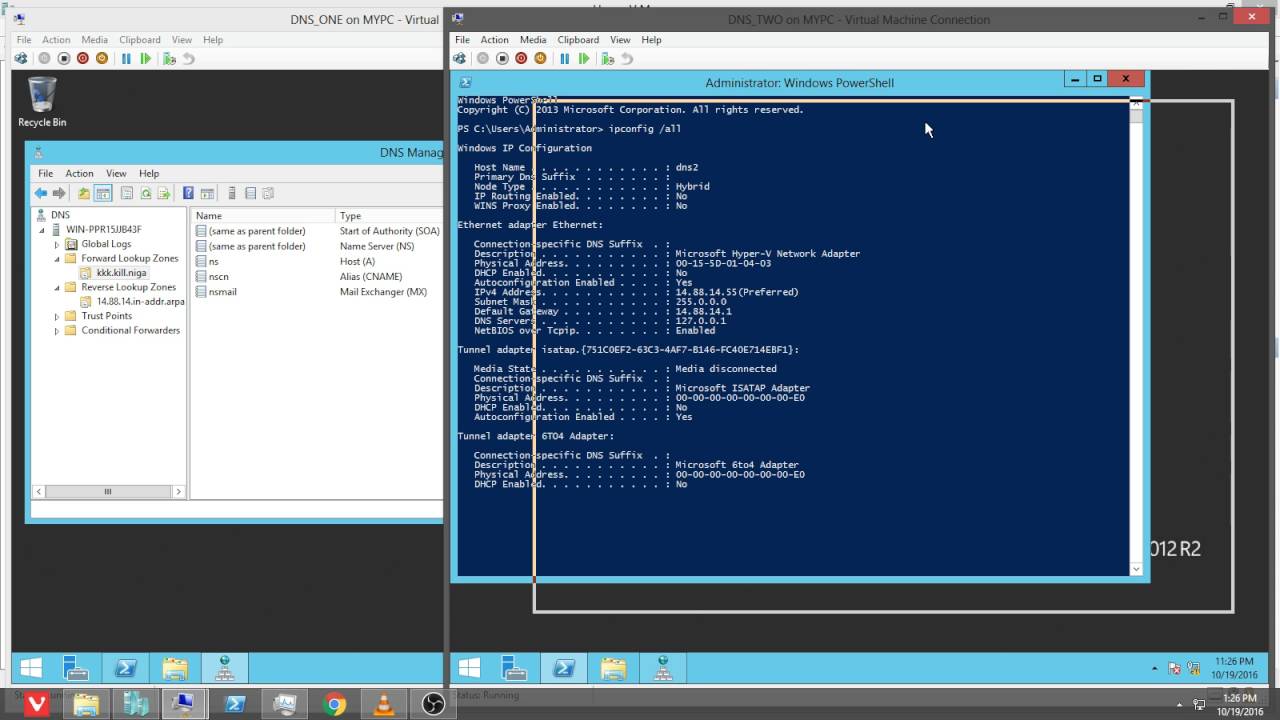Click Checkpoint icon in DNS_TWO VM toolbar
1280x720 pixels.
point(607,59)
